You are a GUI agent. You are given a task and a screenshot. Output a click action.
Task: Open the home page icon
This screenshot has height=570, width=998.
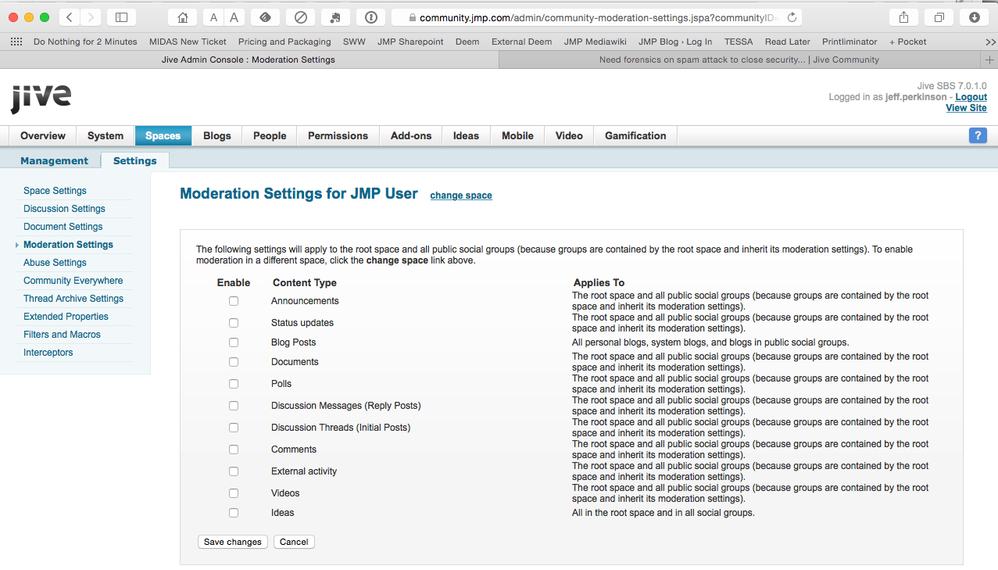[183, 18]
